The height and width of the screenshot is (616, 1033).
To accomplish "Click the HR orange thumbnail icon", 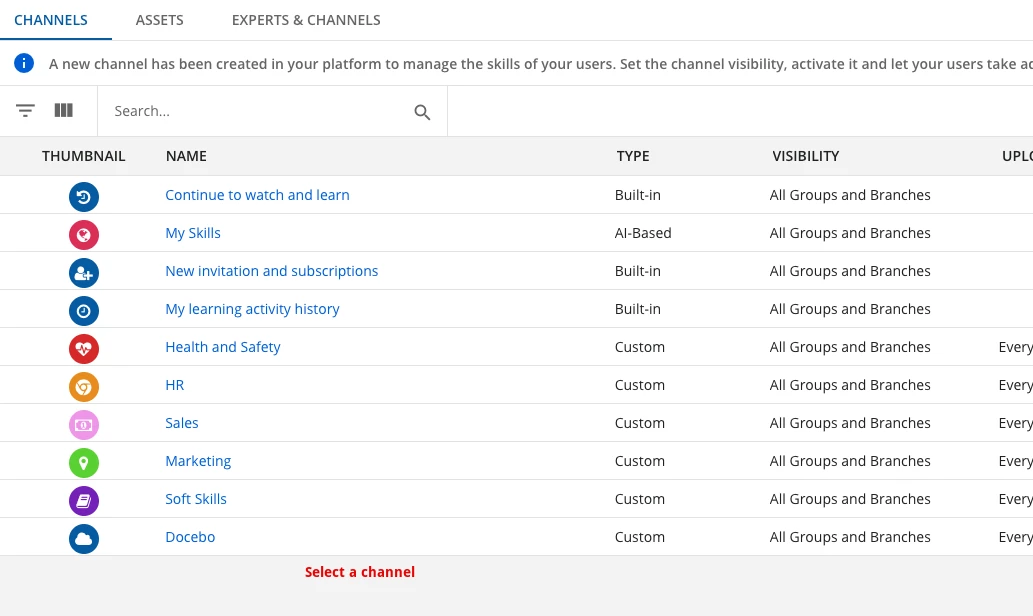I will (84, 387).
